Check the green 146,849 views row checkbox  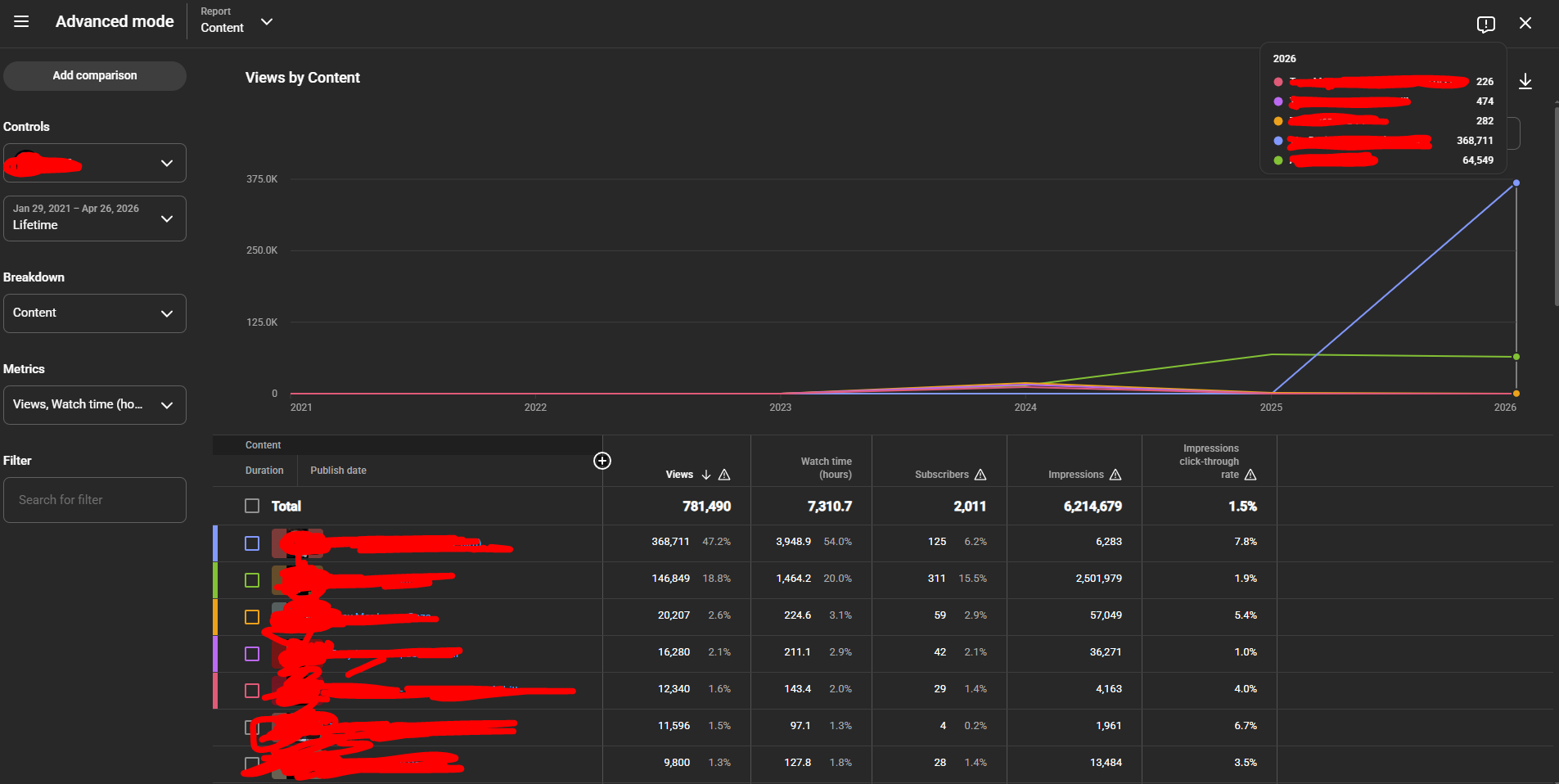pyautogui.click(x=252, y=580)
